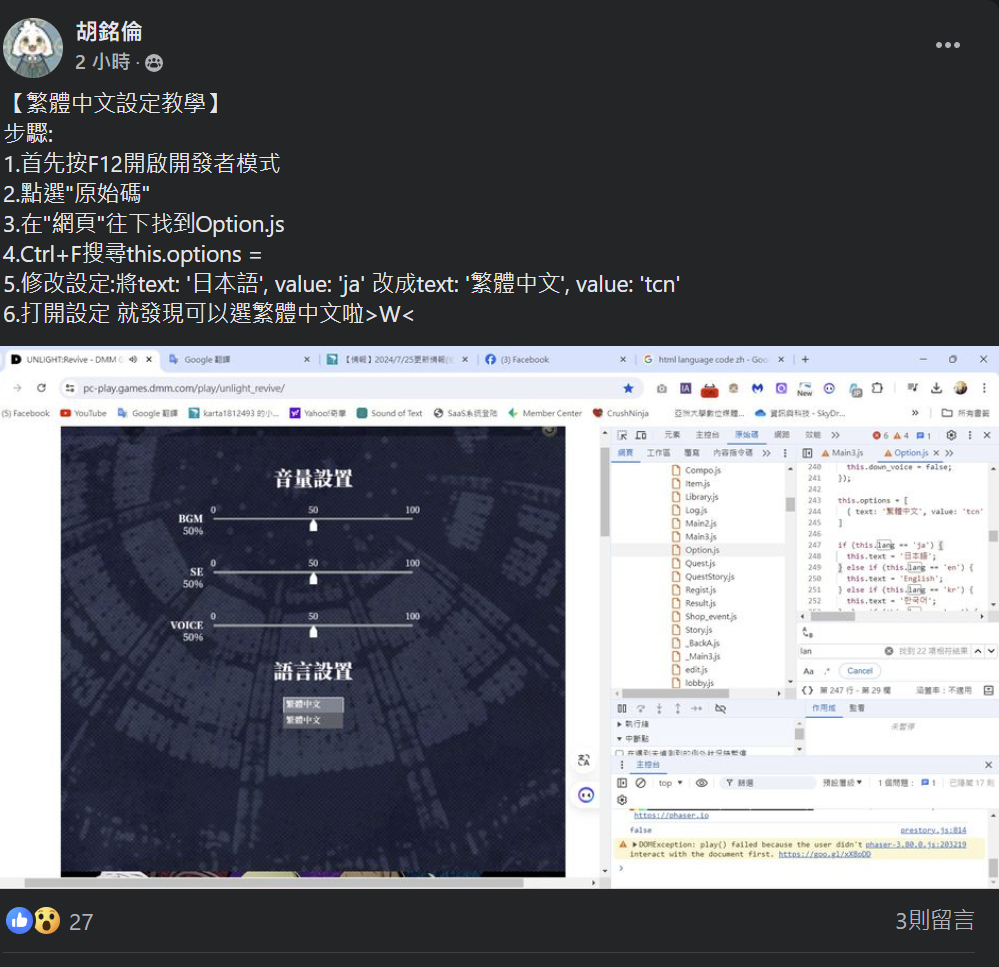The height and width of the screenshot is (967, 999).
Task: Select the 繁體中文 option in the dropdown list
Action: coord(313,720)
